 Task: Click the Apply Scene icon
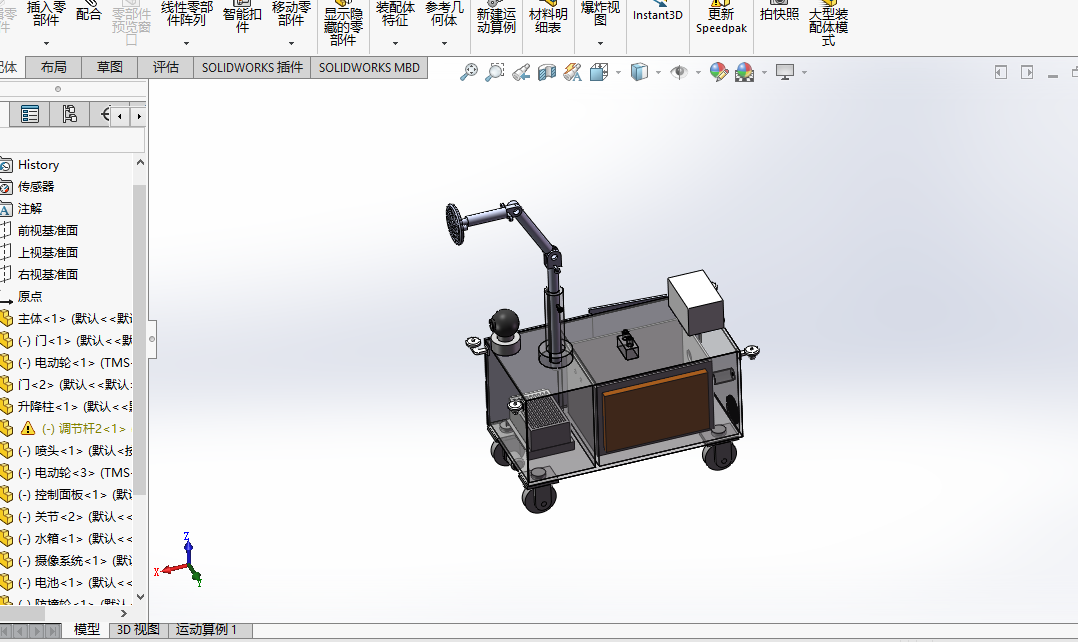coord(744,72)
